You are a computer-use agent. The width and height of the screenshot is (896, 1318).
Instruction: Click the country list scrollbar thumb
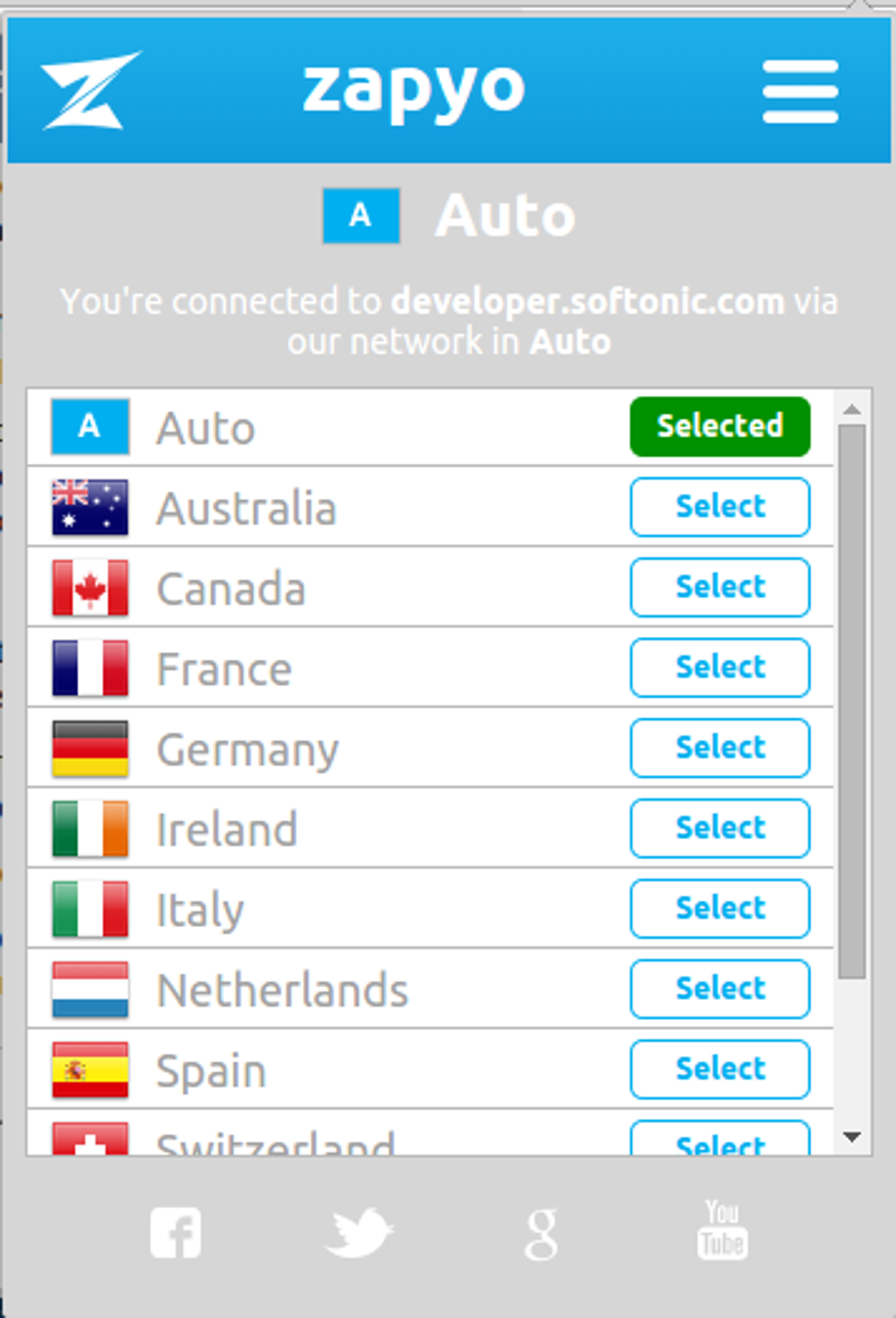tap(851, 701)
